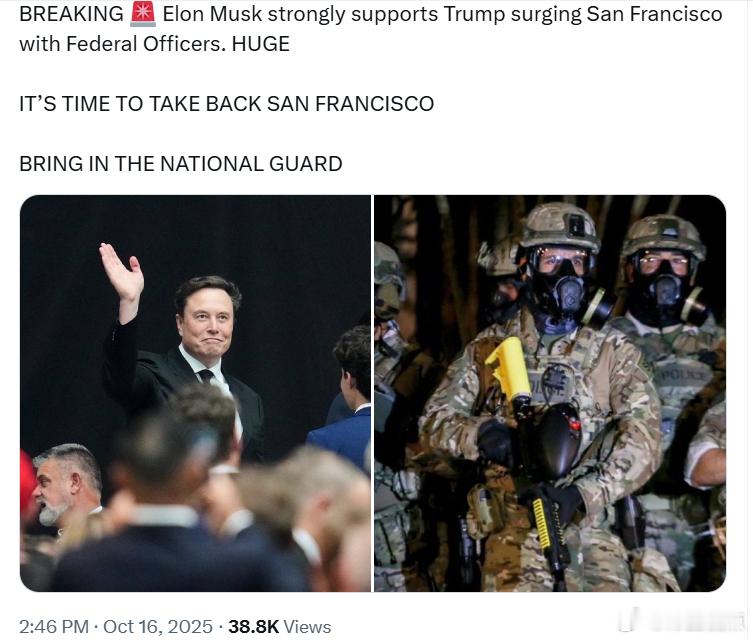Open the right photo of officers in gas masks
753x640 pixels.
[x=550, y=393]
